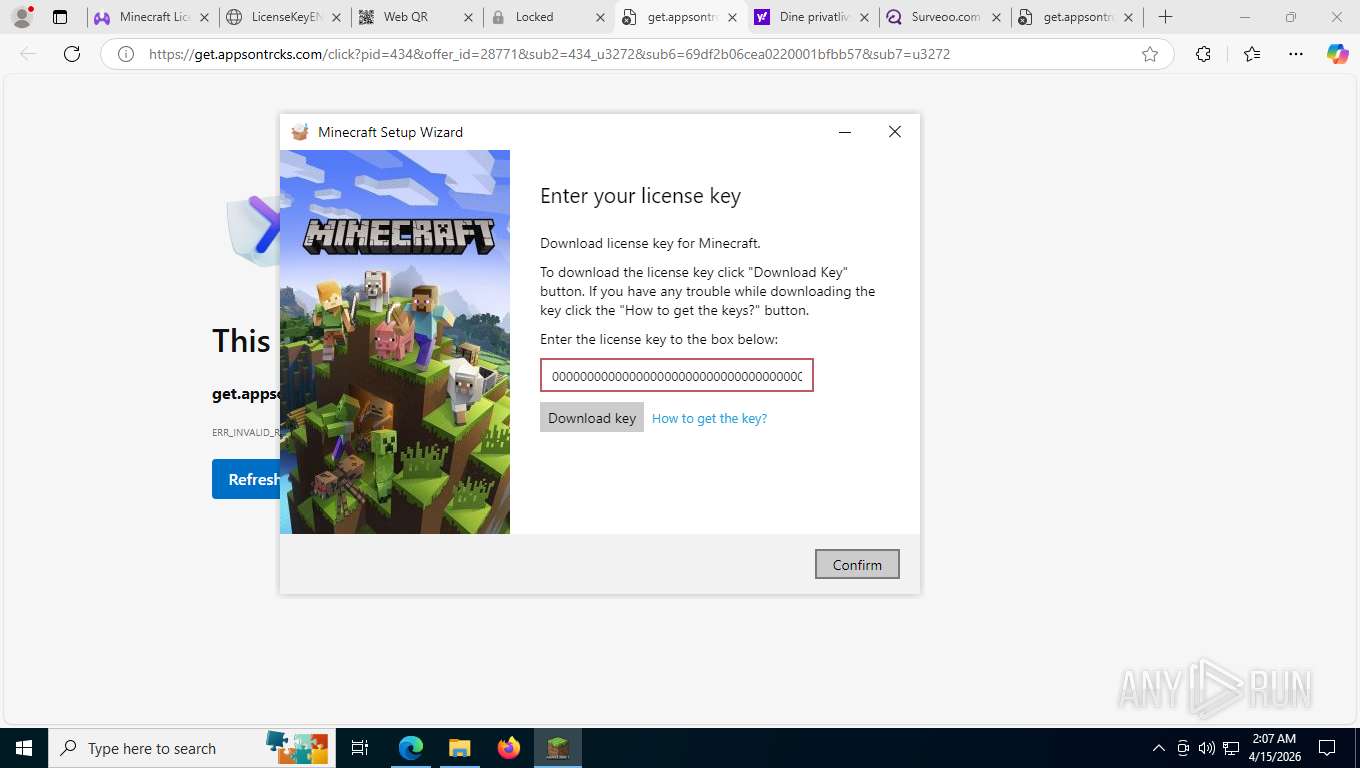The width and height of the screenshot is (1360, 768).
Task: Minimize the Minecraft Setup Wizard window
Action: pos(845,132)
